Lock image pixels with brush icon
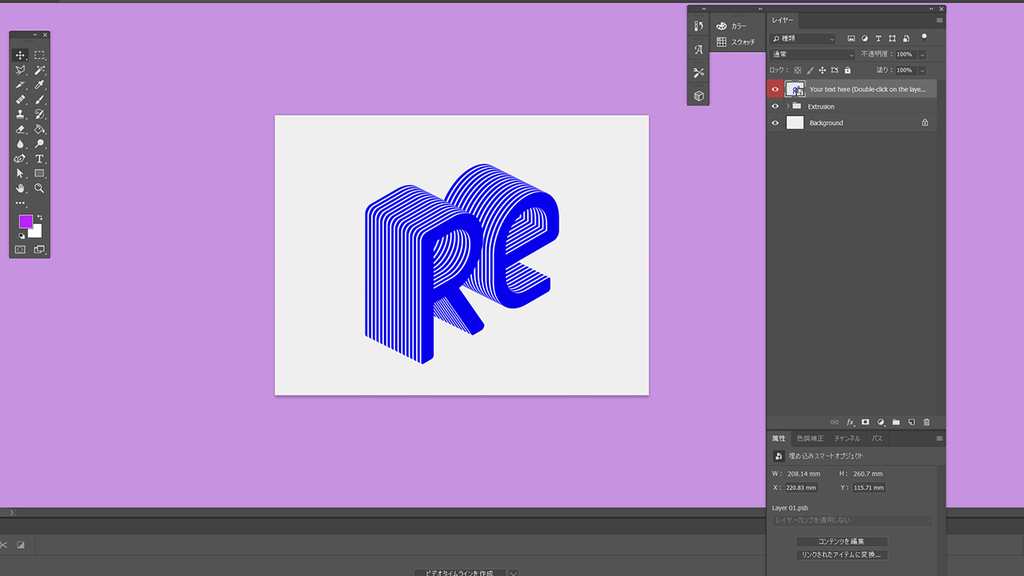Image resolution: width=1024 pixels, height=576 pixels. (810, 70)
